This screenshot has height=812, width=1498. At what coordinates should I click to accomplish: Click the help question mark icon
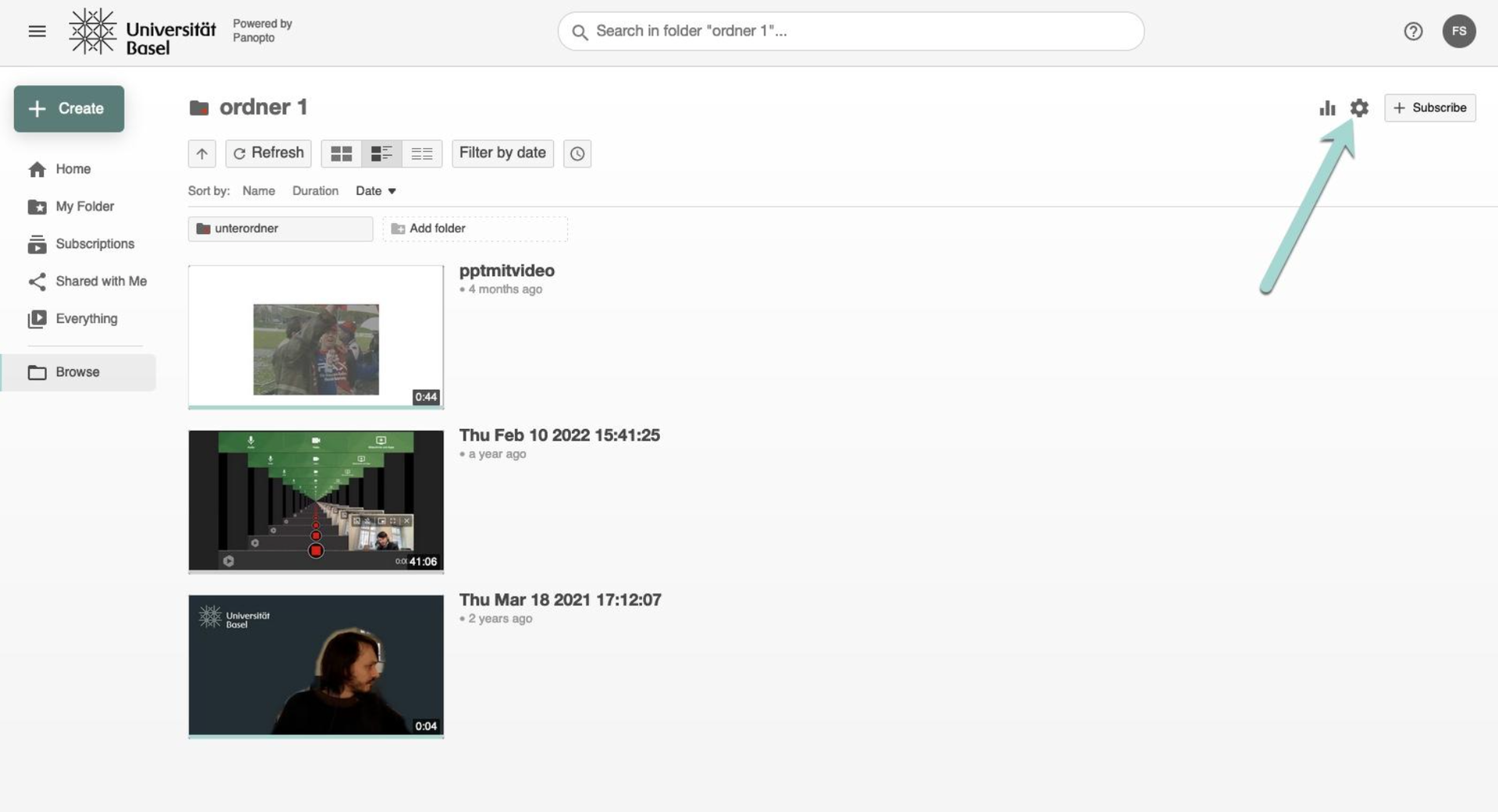1413,31
